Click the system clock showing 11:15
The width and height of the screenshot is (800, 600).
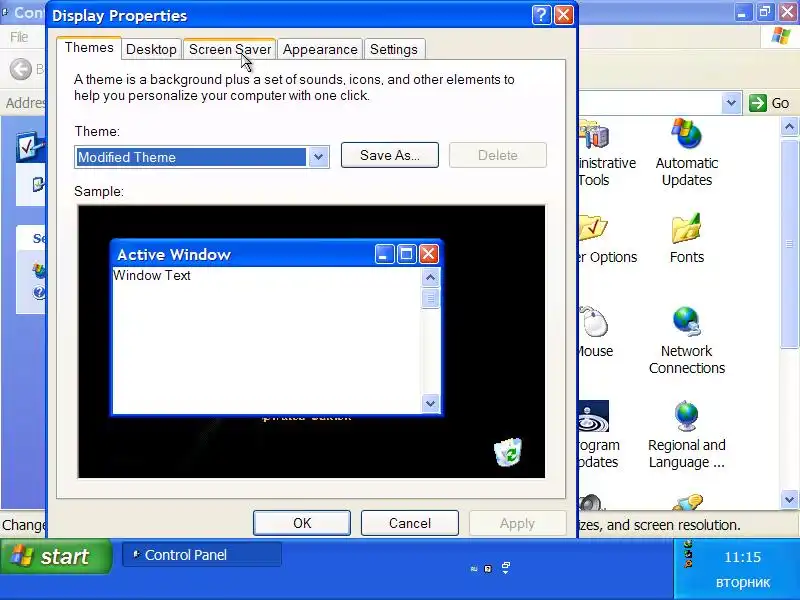pos(742,557)
